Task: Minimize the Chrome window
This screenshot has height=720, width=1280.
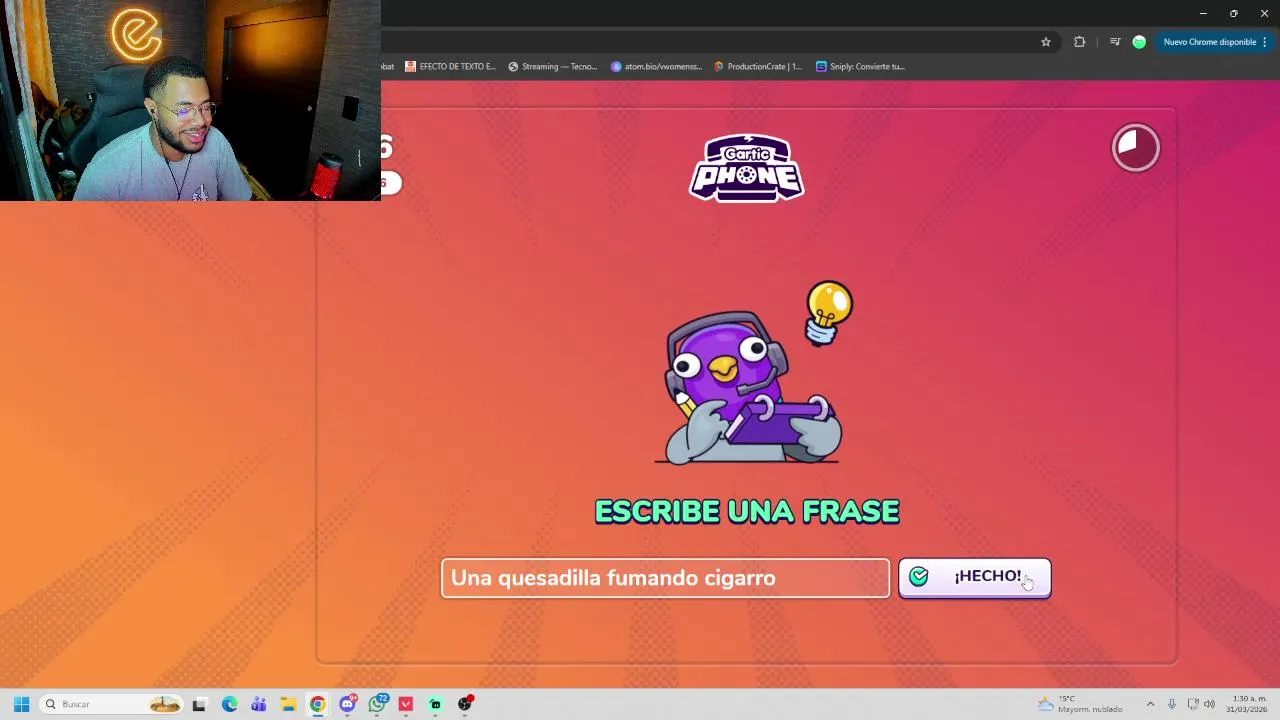Action: click(1203, 13)
